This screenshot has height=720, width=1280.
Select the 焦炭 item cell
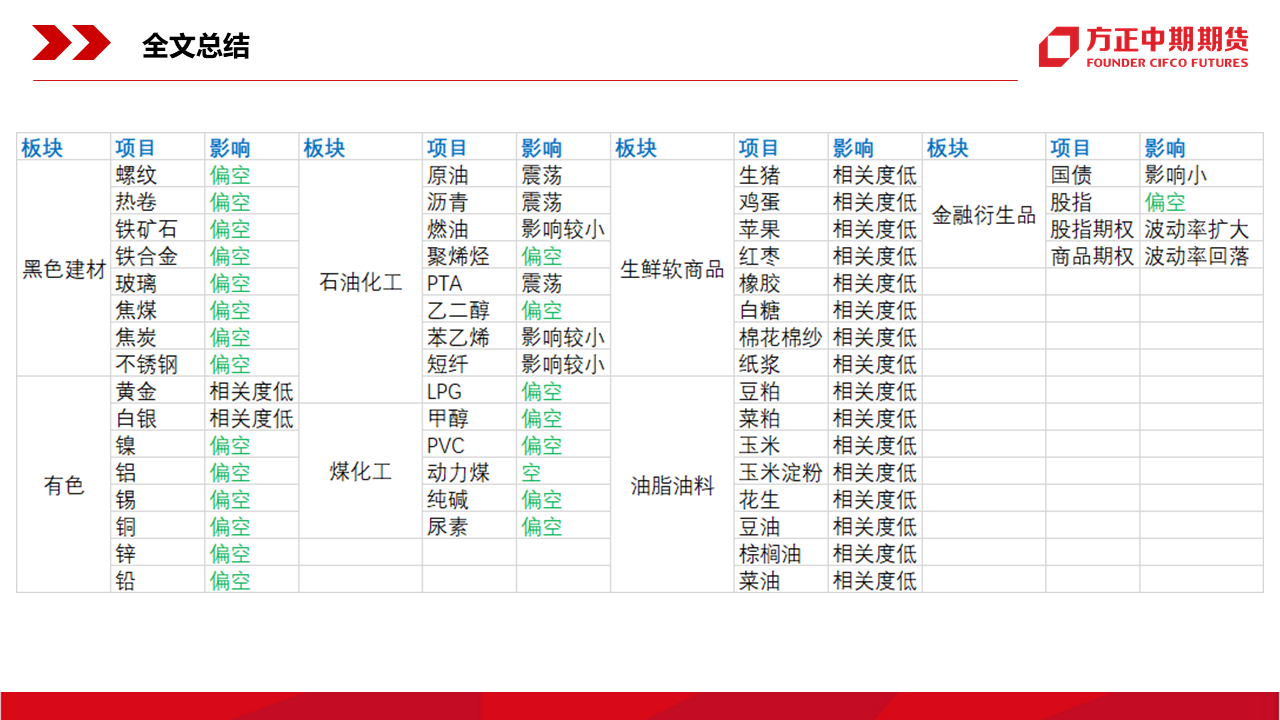point(158,337)
